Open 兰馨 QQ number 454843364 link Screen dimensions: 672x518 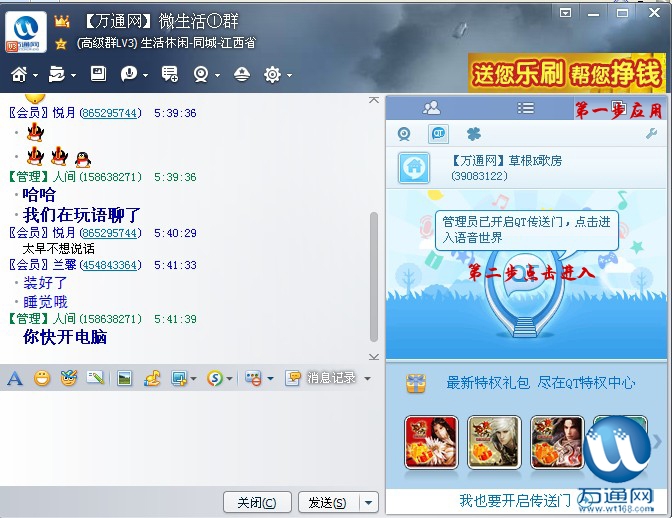pyautogui.click(x=111, y=265)
